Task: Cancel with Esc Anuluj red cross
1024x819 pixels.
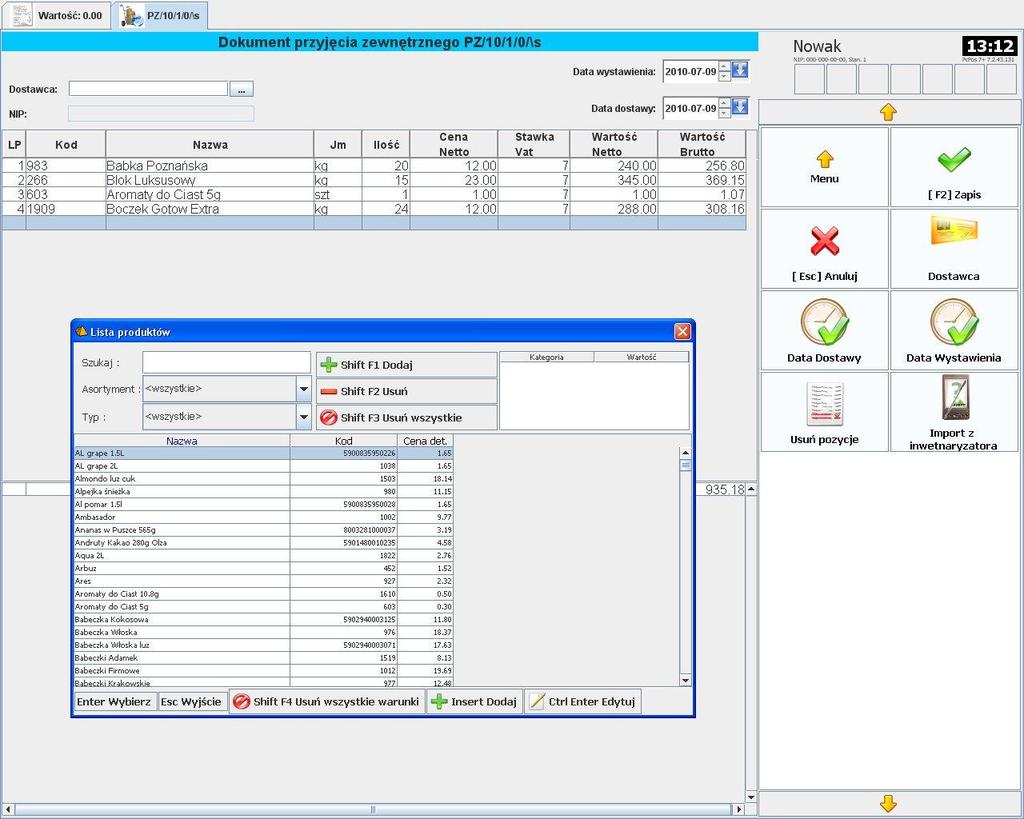Action: click(824, 249)
